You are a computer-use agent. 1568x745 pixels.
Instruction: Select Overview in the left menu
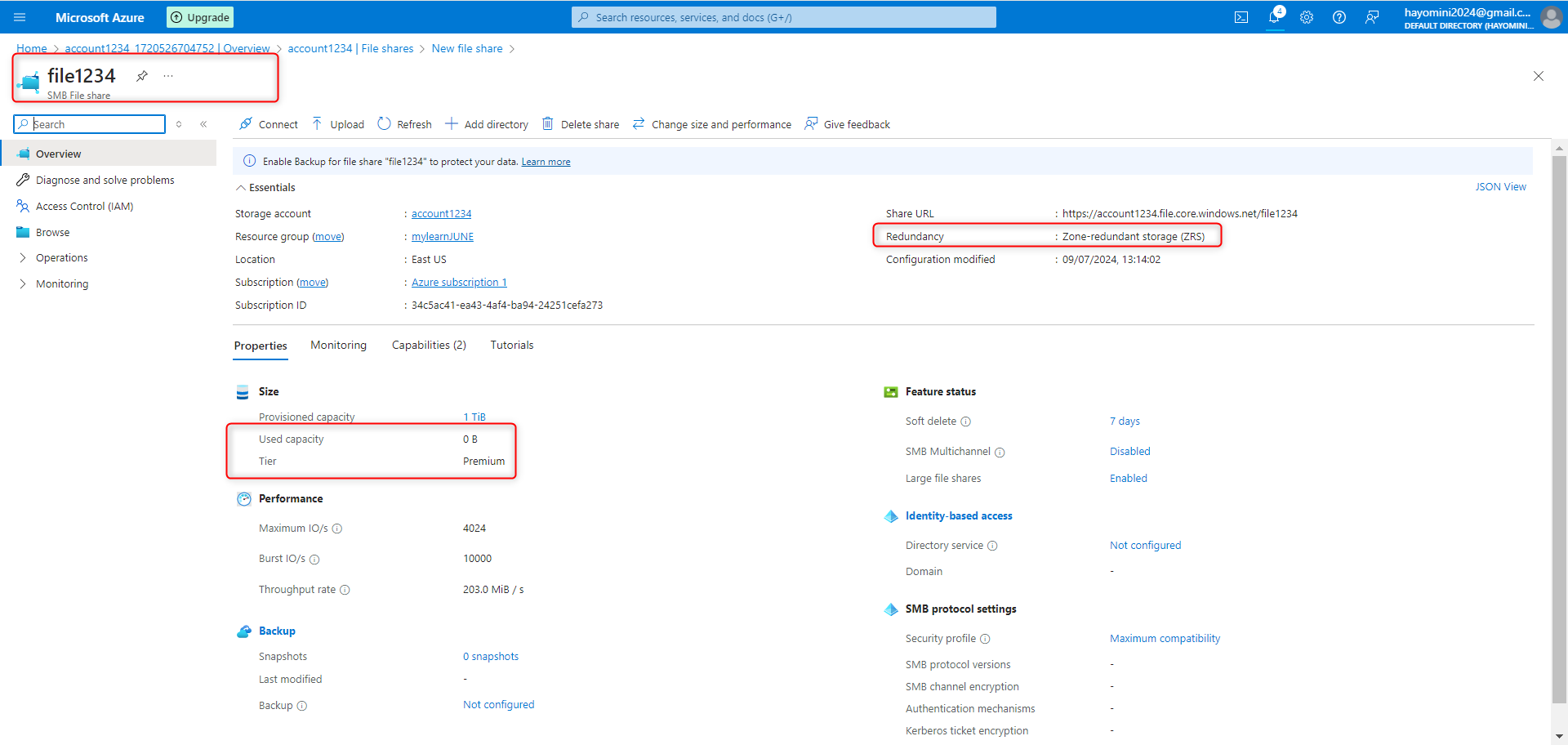pos(109,154)
